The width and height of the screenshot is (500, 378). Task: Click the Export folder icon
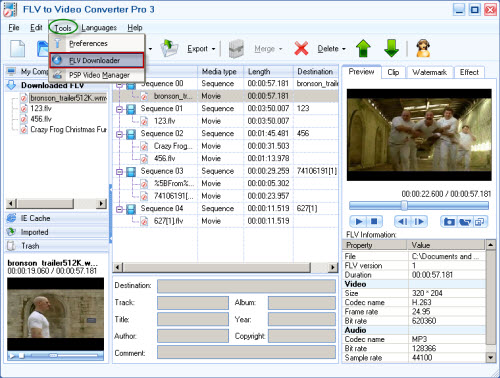(x=169, y=49)
